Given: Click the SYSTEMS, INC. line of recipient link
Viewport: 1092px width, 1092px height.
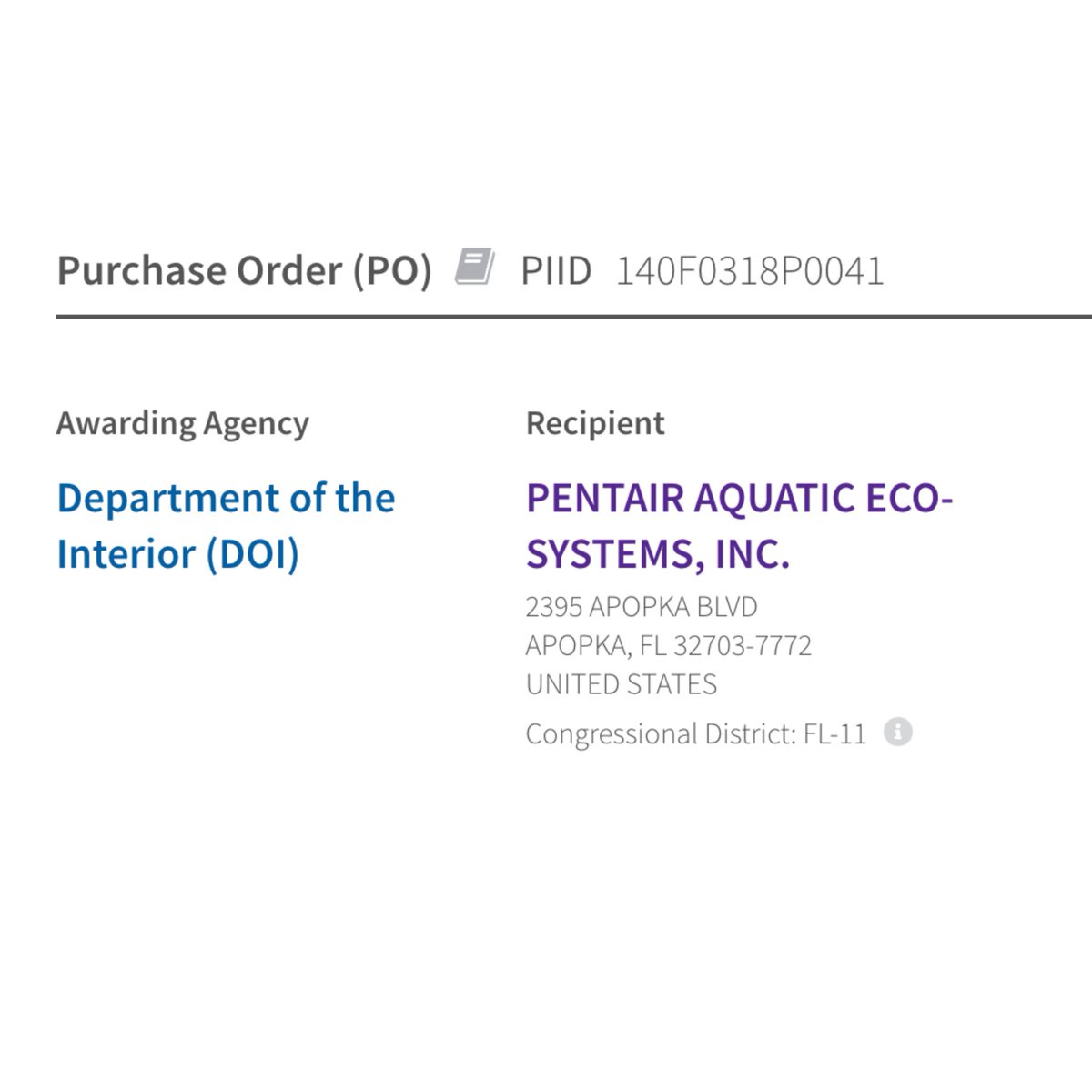Looking at the screenshot, I should click(658, 554).
